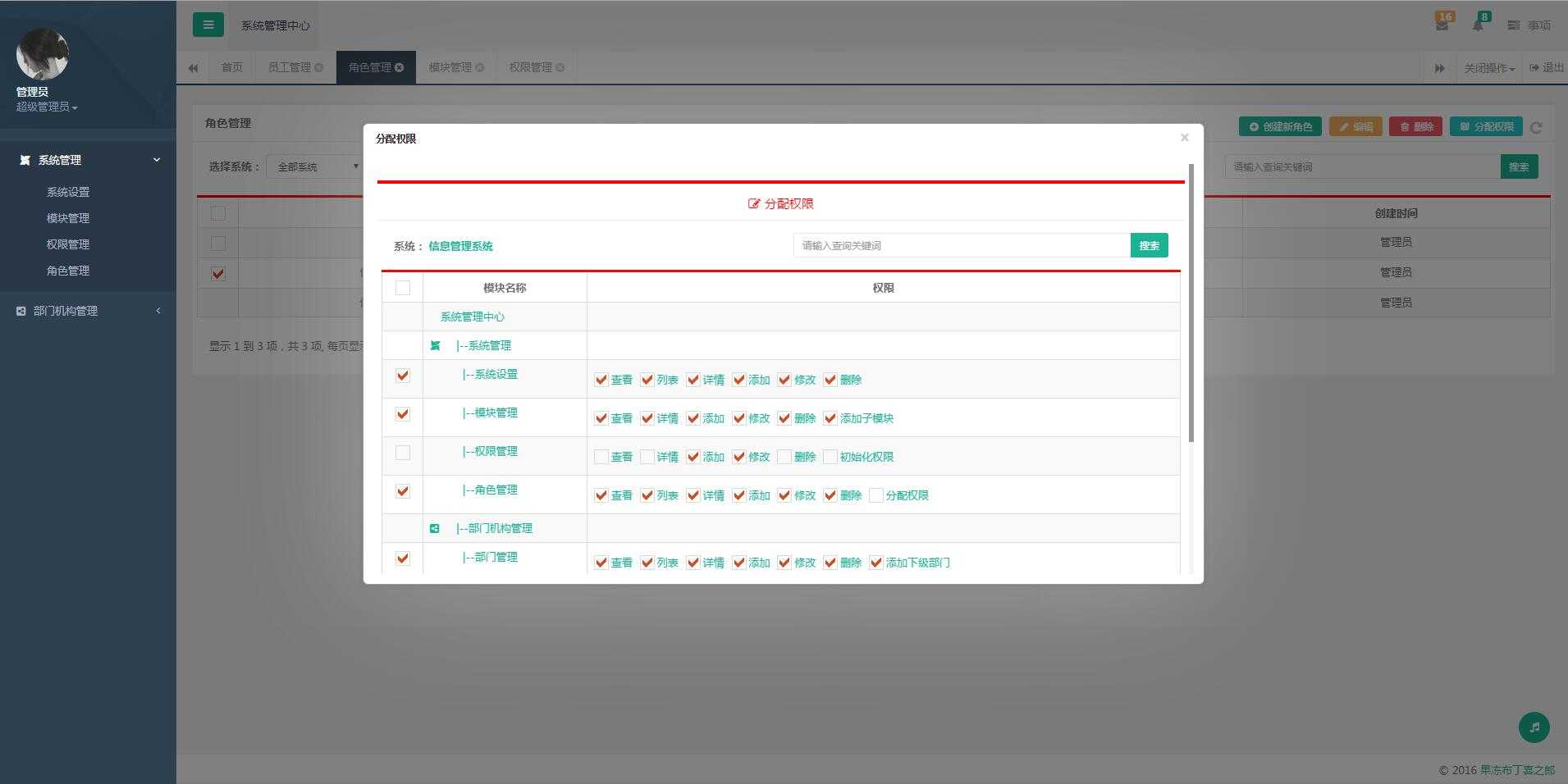
Task: Open the 超级管理员 user dropdown
Action: (47, 107)
